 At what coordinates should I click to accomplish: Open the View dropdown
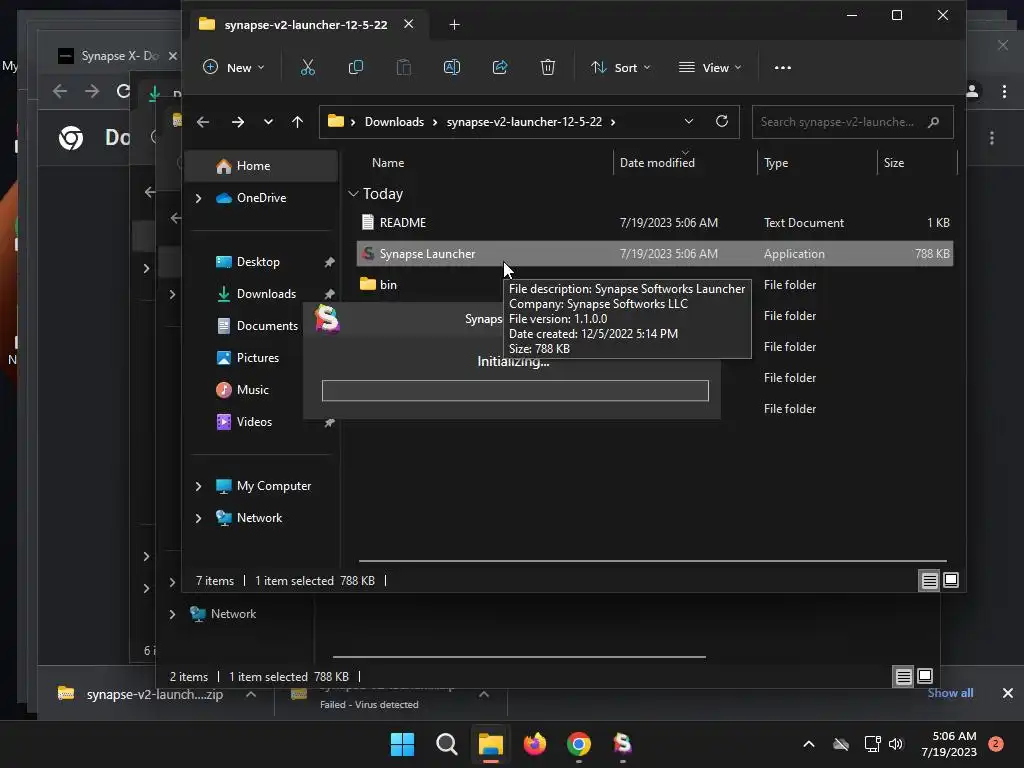(x=711, y=67)
